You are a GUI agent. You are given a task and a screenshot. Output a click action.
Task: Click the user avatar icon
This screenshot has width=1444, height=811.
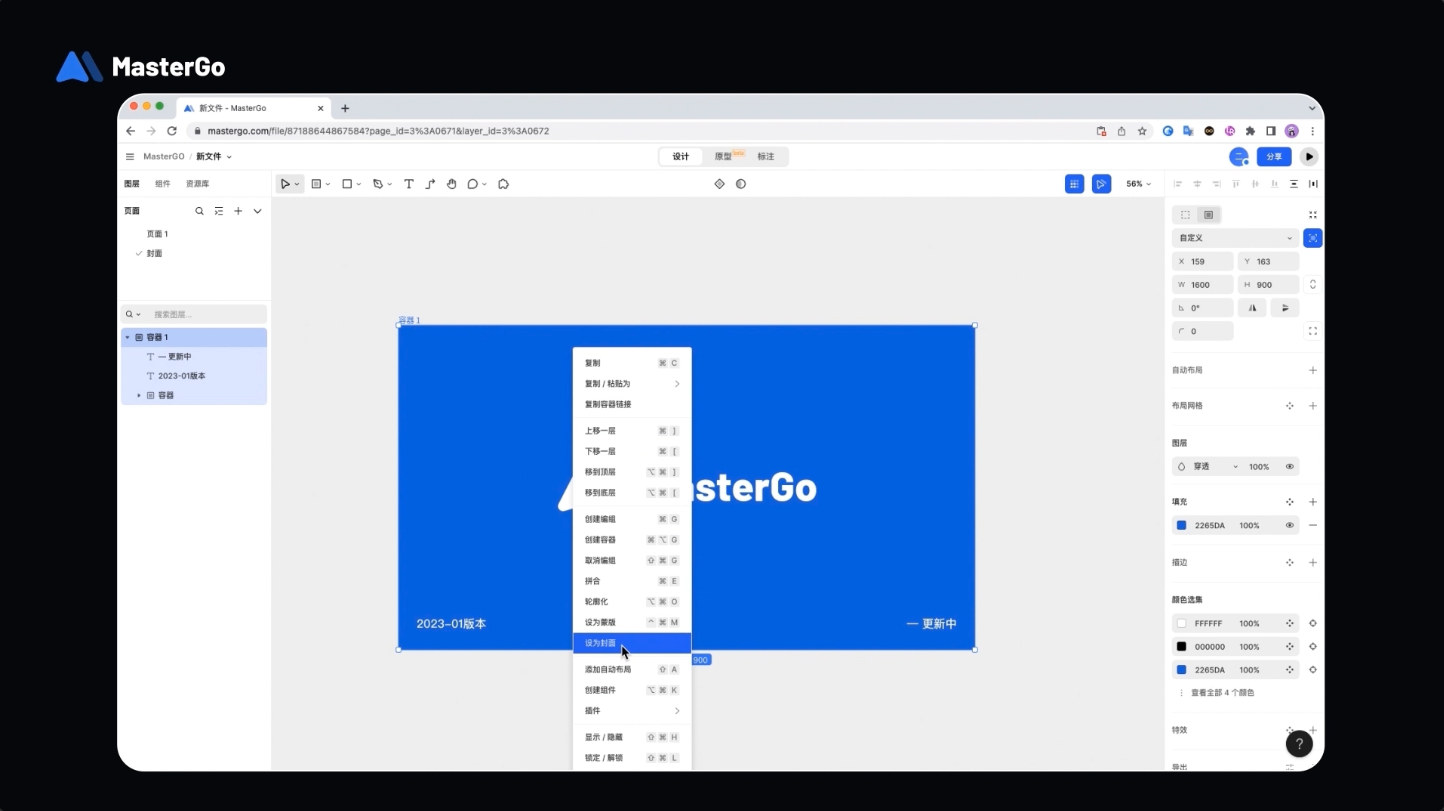pyautogui.click(x=1239, y=157)
